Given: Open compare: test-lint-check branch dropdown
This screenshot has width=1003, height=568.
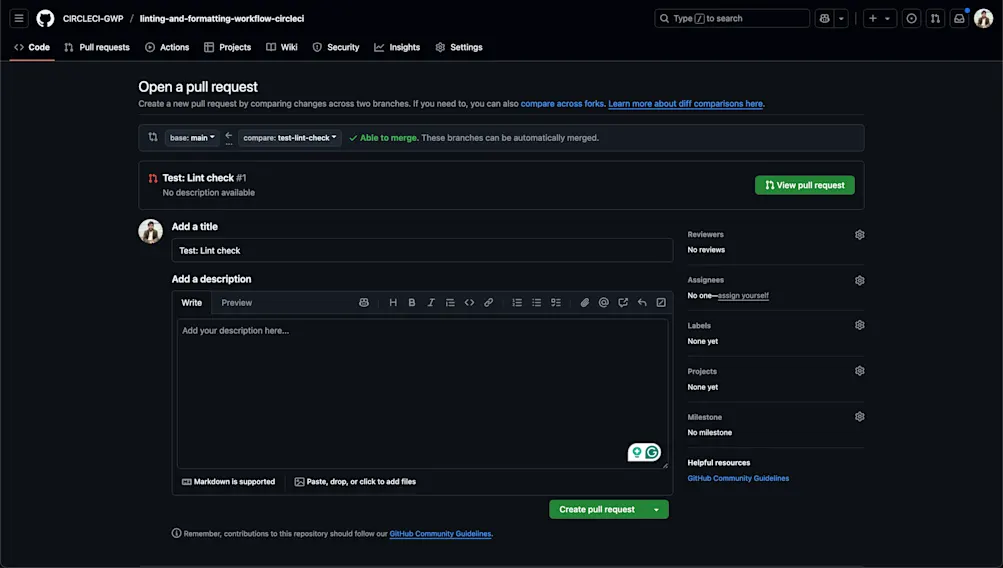Looking at the screenshot, I should pyautogui.click(x=290, y=138).
